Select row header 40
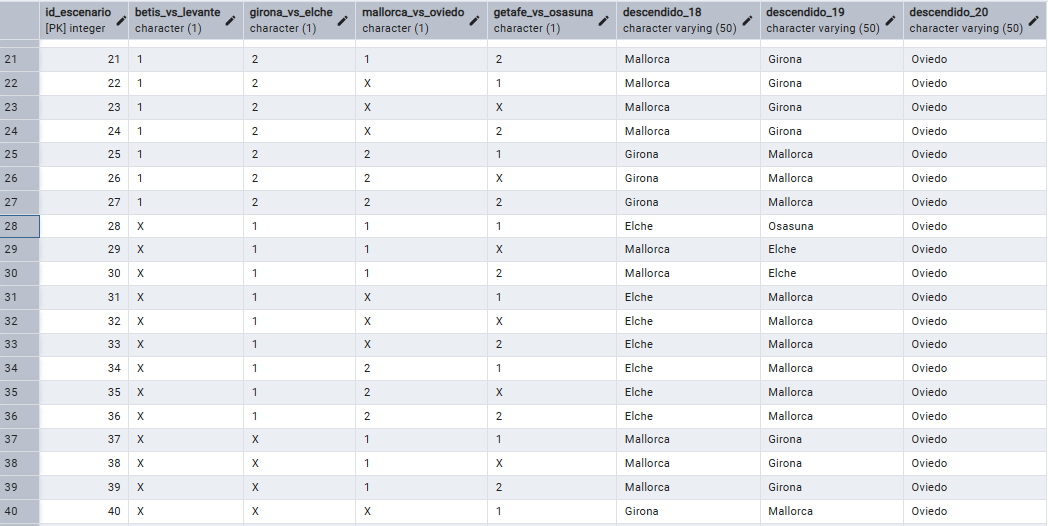The height and width of the screenshot is (526, 1048). click(19, 511)
